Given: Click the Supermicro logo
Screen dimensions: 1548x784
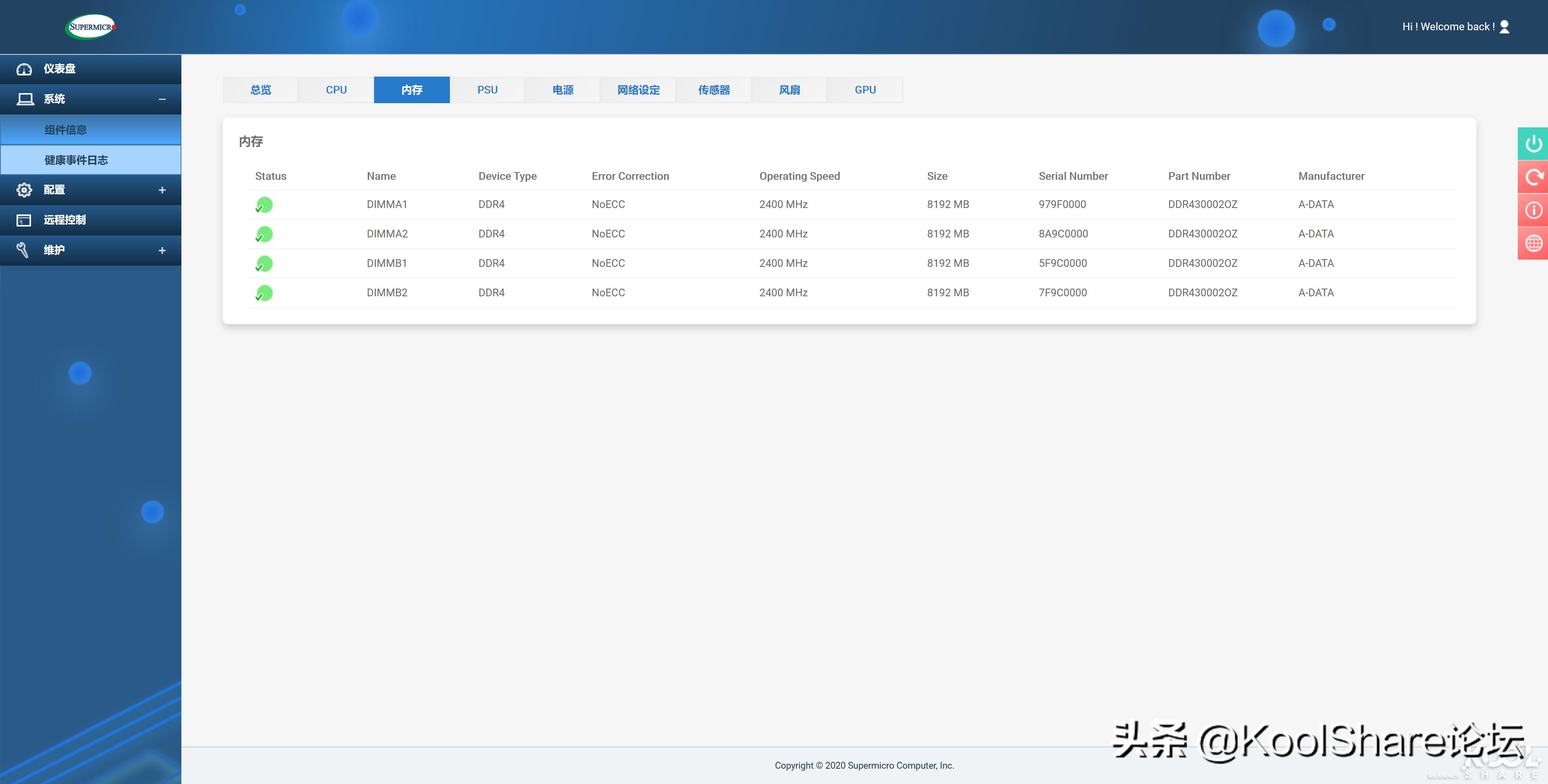Looking at the screenshot, I should [x=90, y=27].
